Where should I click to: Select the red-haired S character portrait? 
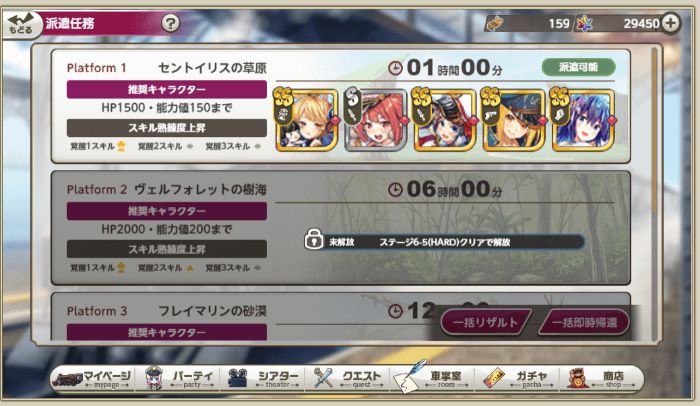point(376,119)
